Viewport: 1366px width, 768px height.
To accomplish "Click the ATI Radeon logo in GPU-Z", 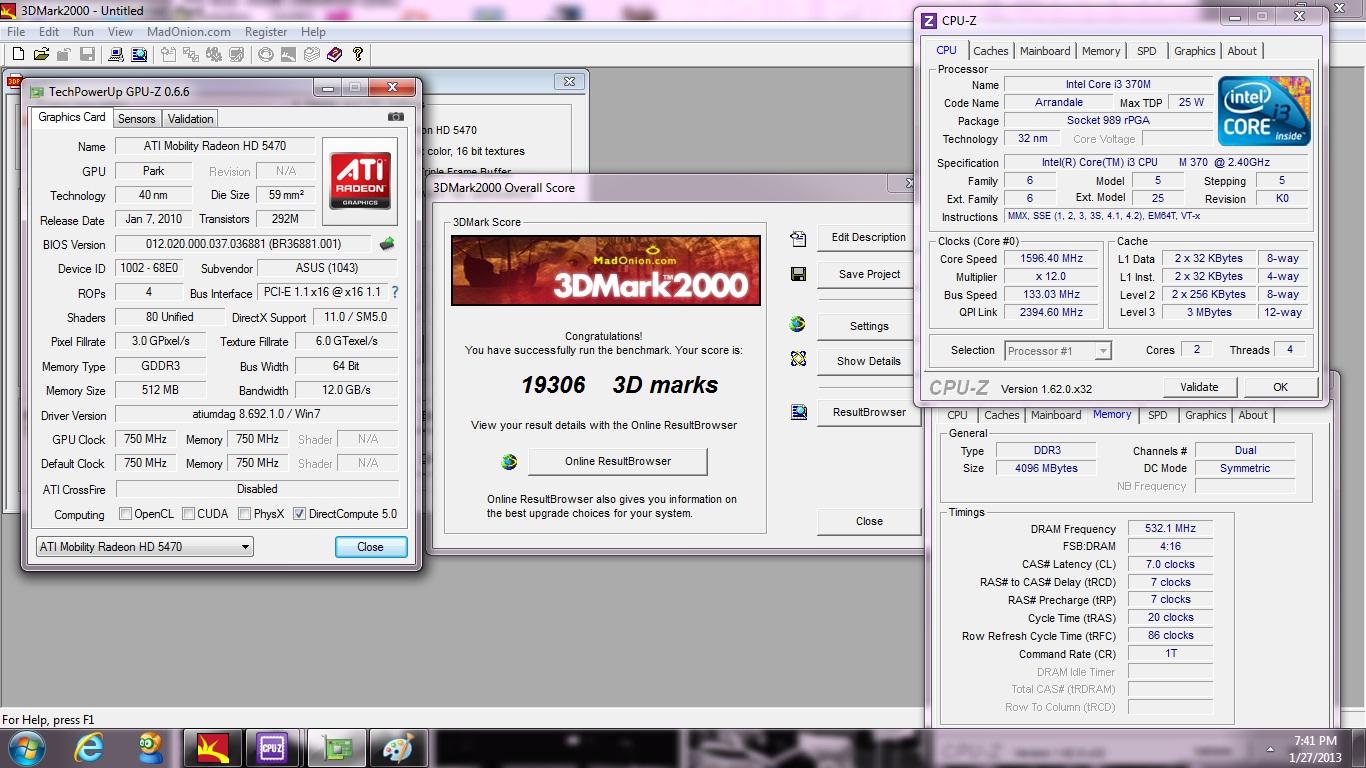I will [360, 181].
